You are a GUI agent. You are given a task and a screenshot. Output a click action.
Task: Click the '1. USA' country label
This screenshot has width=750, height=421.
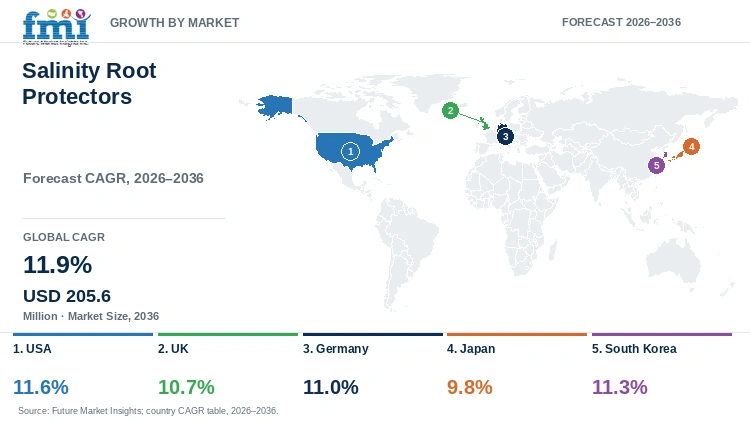pos(32,349)
